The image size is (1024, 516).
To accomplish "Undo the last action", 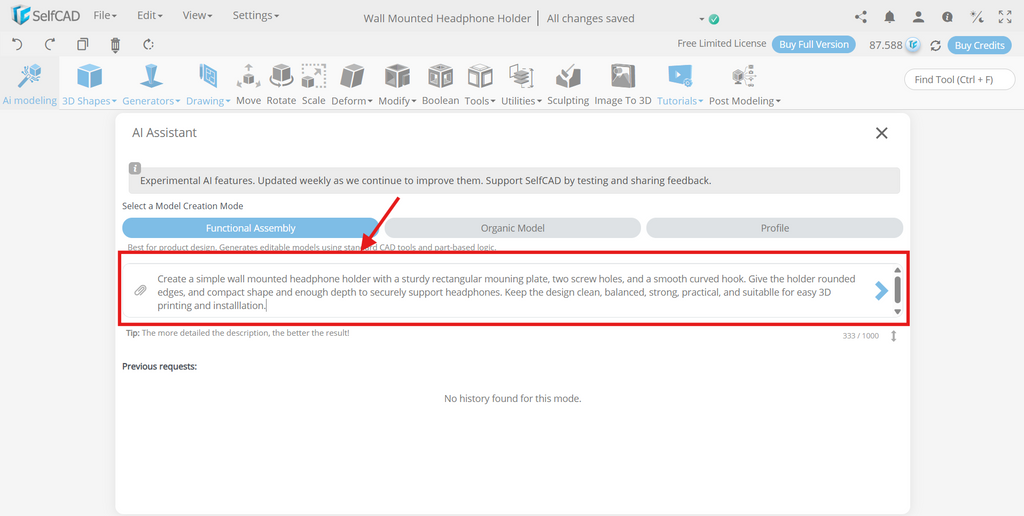I will point(18,44).
